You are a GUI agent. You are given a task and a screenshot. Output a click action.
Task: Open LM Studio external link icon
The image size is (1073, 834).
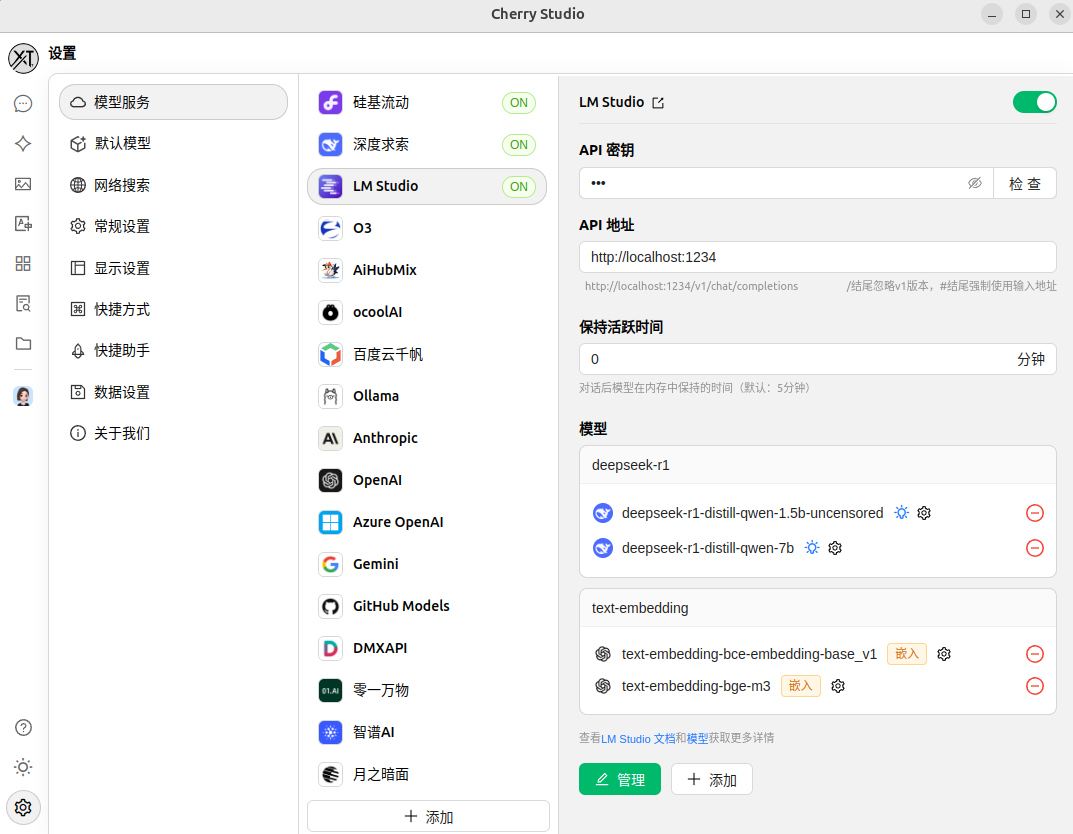658,103
